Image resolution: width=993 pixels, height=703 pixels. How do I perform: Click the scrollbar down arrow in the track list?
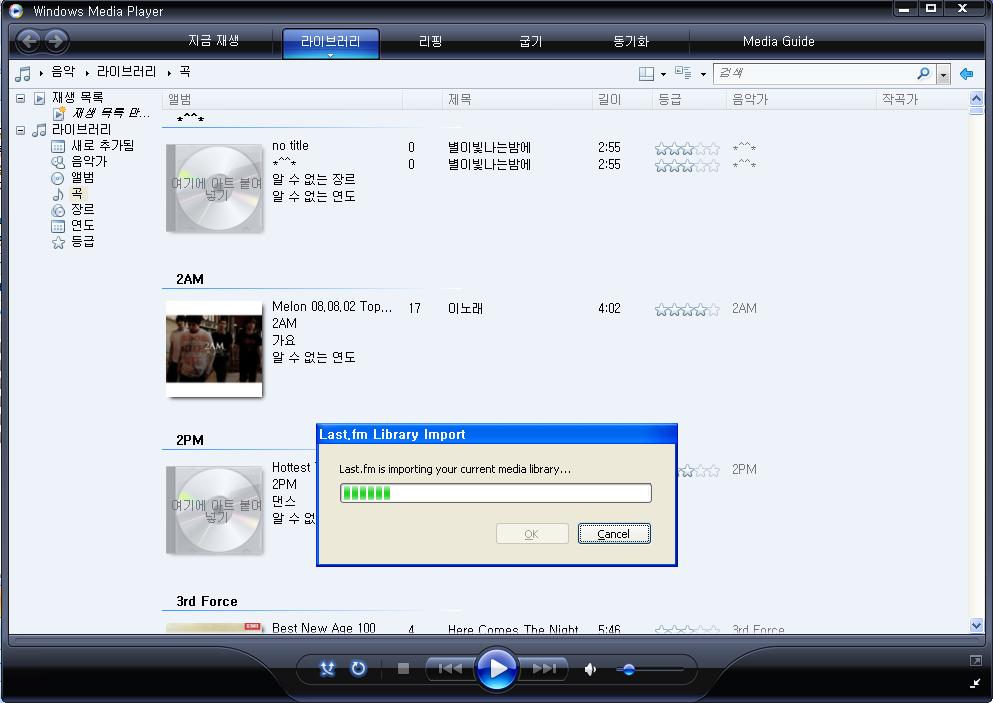pos(976,625)
